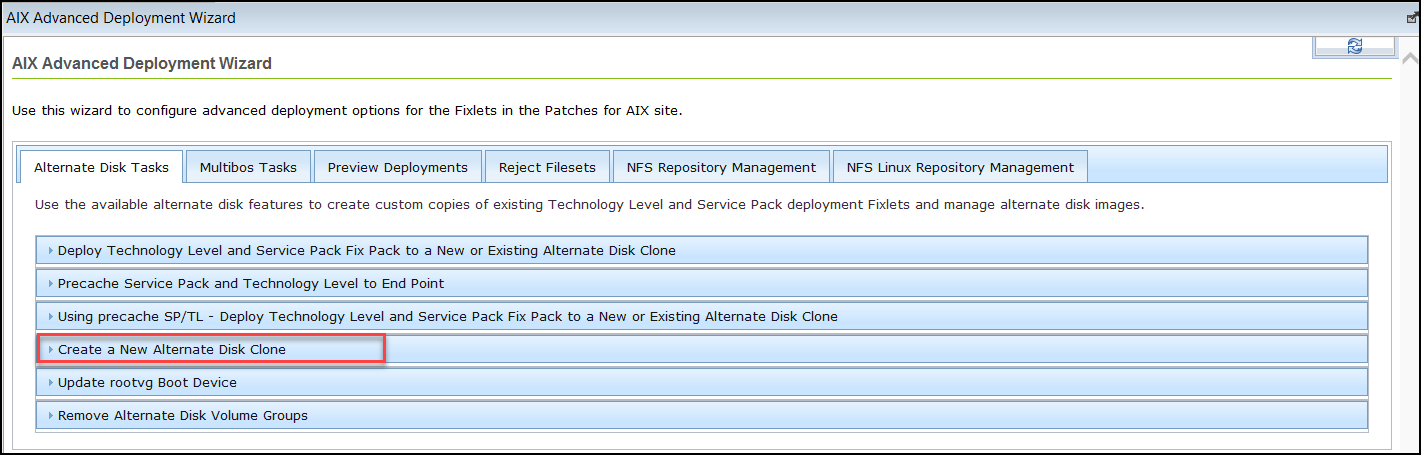Select the Alternate Disk Tasks tab
Screen dimensions: 1421x455
[101, 167]
